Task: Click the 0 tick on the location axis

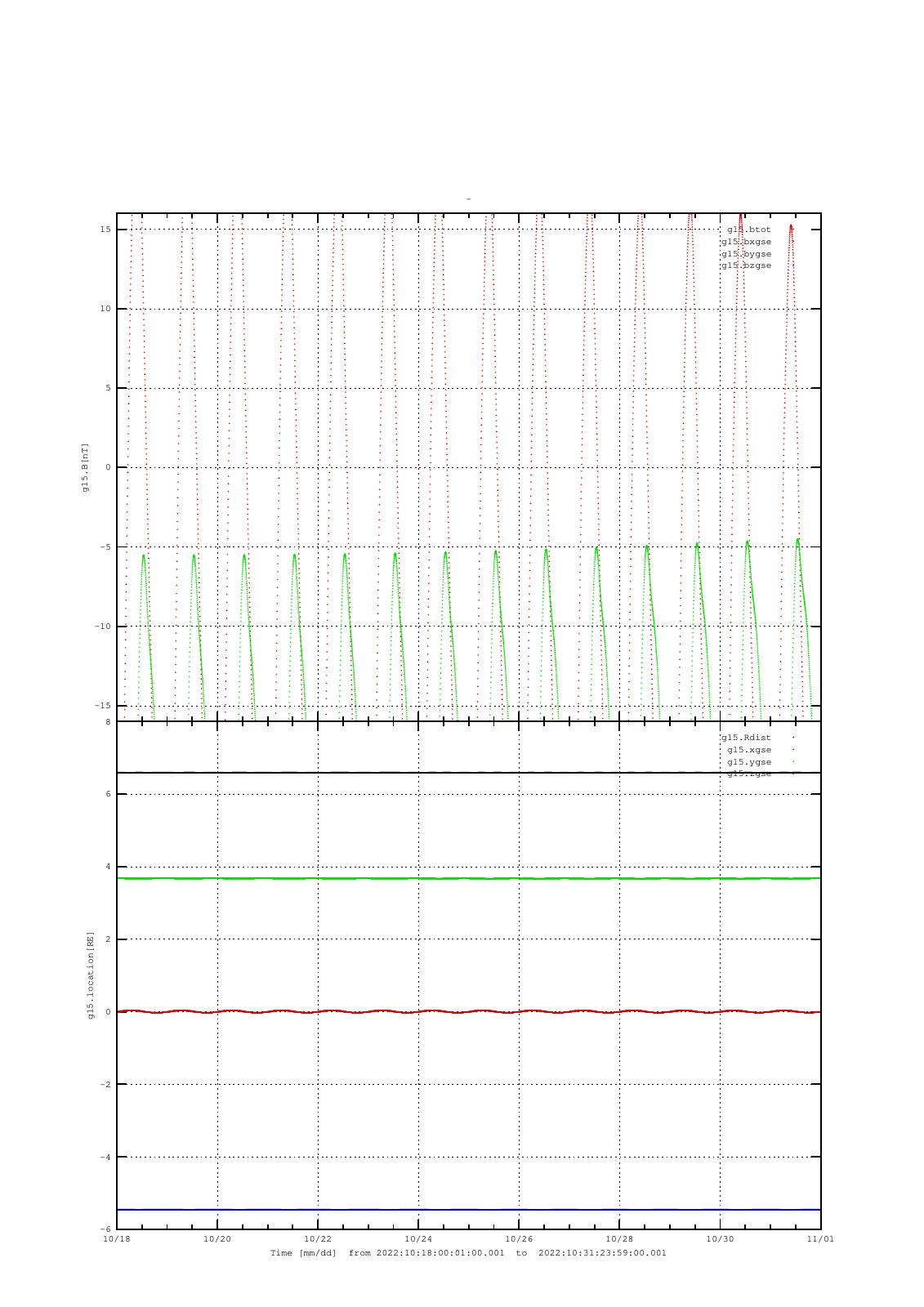Action: coord(108,1012)
